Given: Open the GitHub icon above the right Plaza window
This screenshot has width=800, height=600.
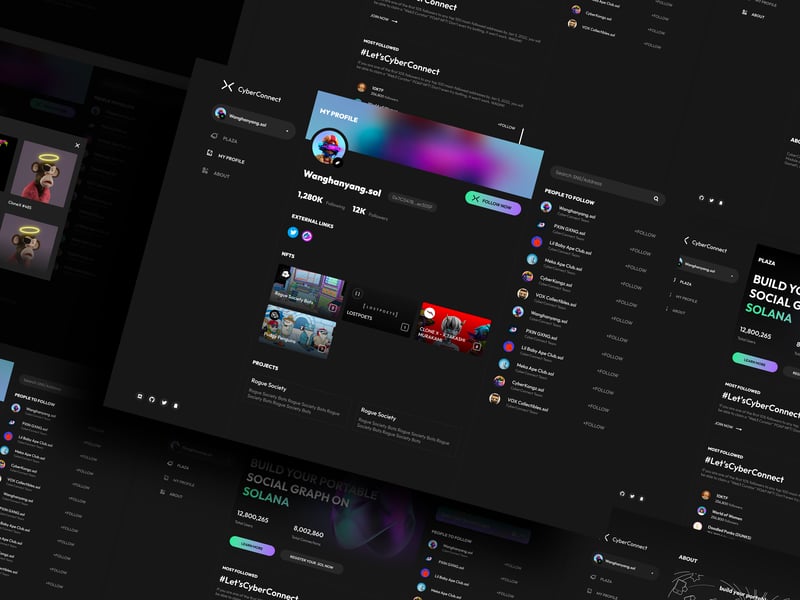Looking at the screenshot, I should point(702,197).
